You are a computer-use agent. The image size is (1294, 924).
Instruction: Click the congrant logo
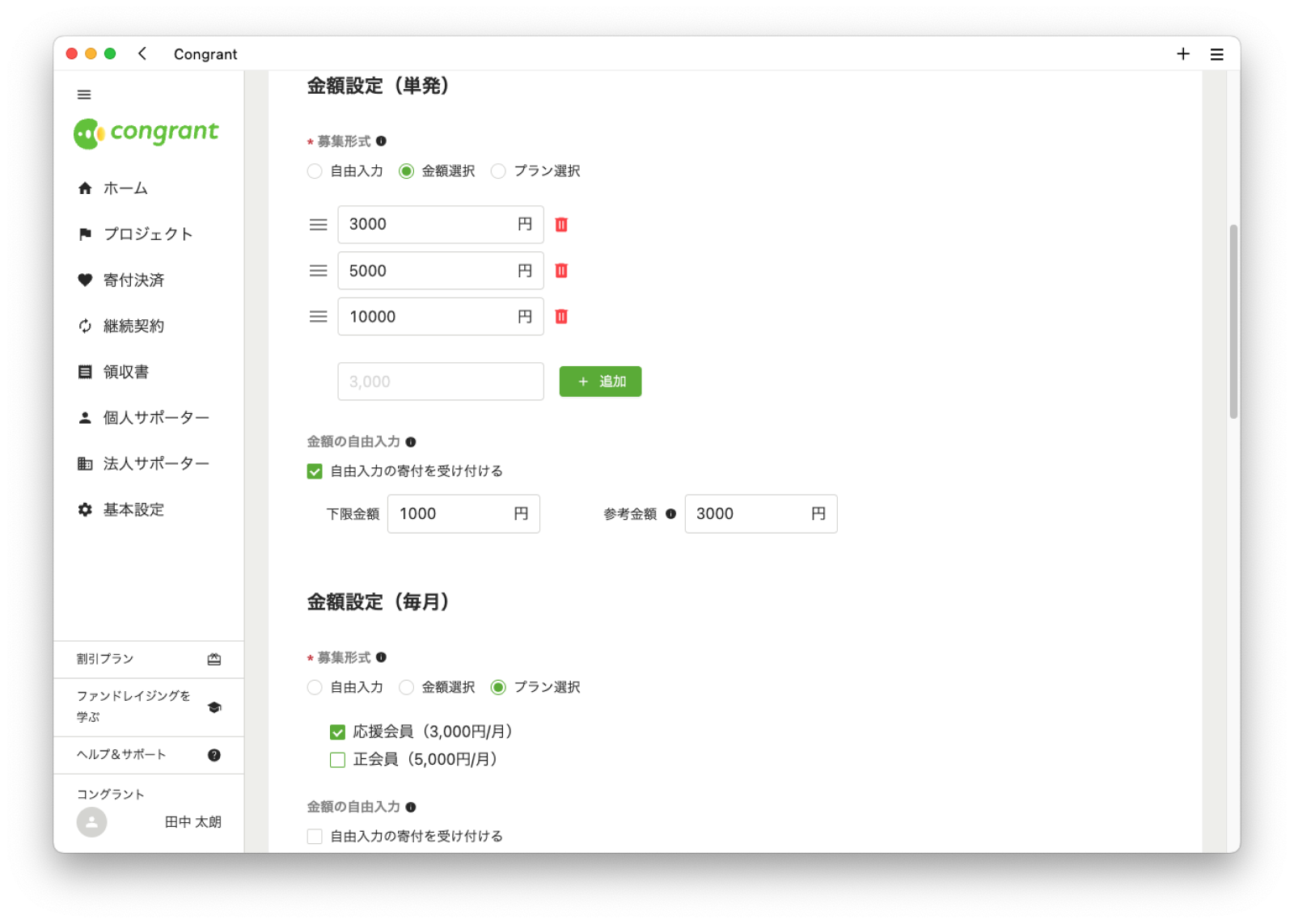click(x=146, y=133)
